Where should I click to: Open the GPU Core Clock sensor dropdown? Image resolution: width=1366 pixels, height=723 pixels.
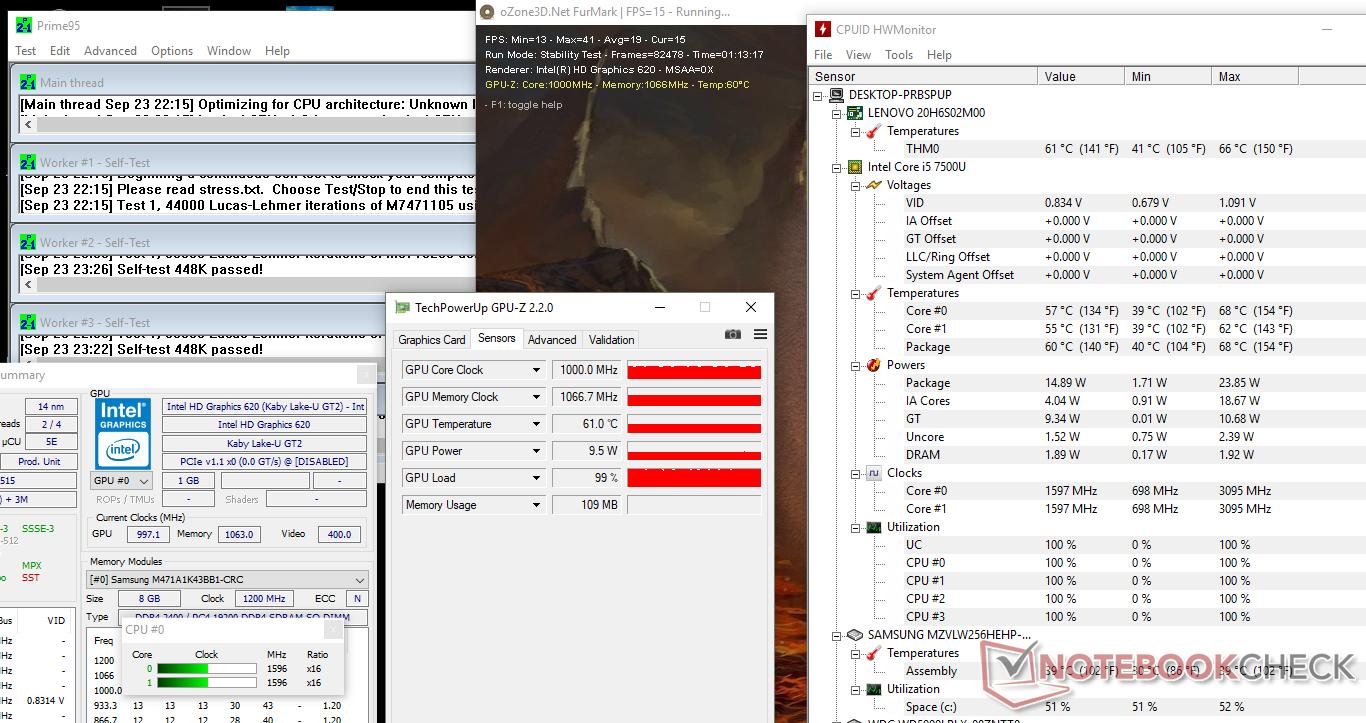(x=536, y=370)
